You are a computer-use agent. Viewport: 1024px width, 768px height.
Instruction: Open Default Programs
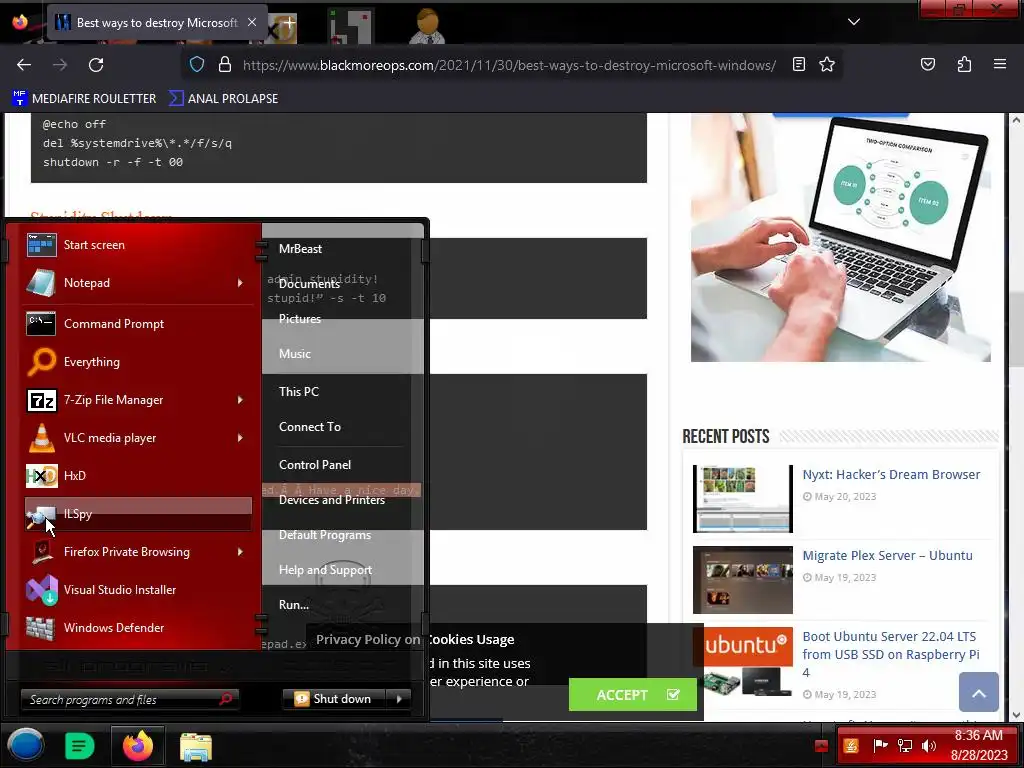(x=325, y=535)
